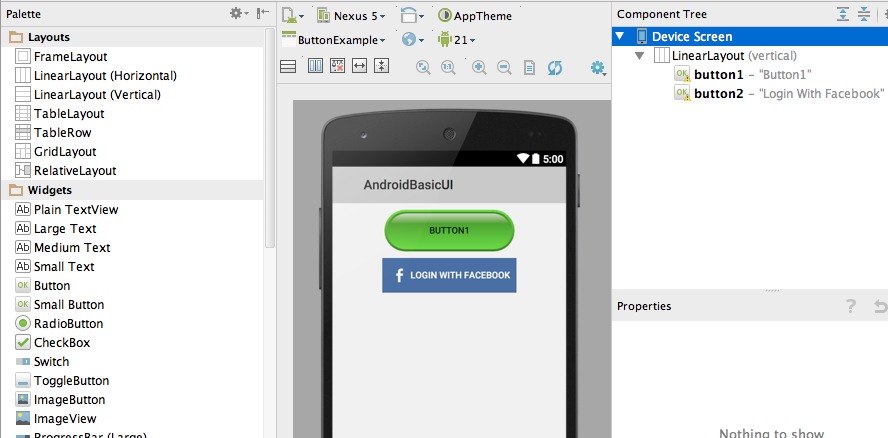Choose the Switch widget in Palette
888x438 pixels.
(x=51, y=362)
